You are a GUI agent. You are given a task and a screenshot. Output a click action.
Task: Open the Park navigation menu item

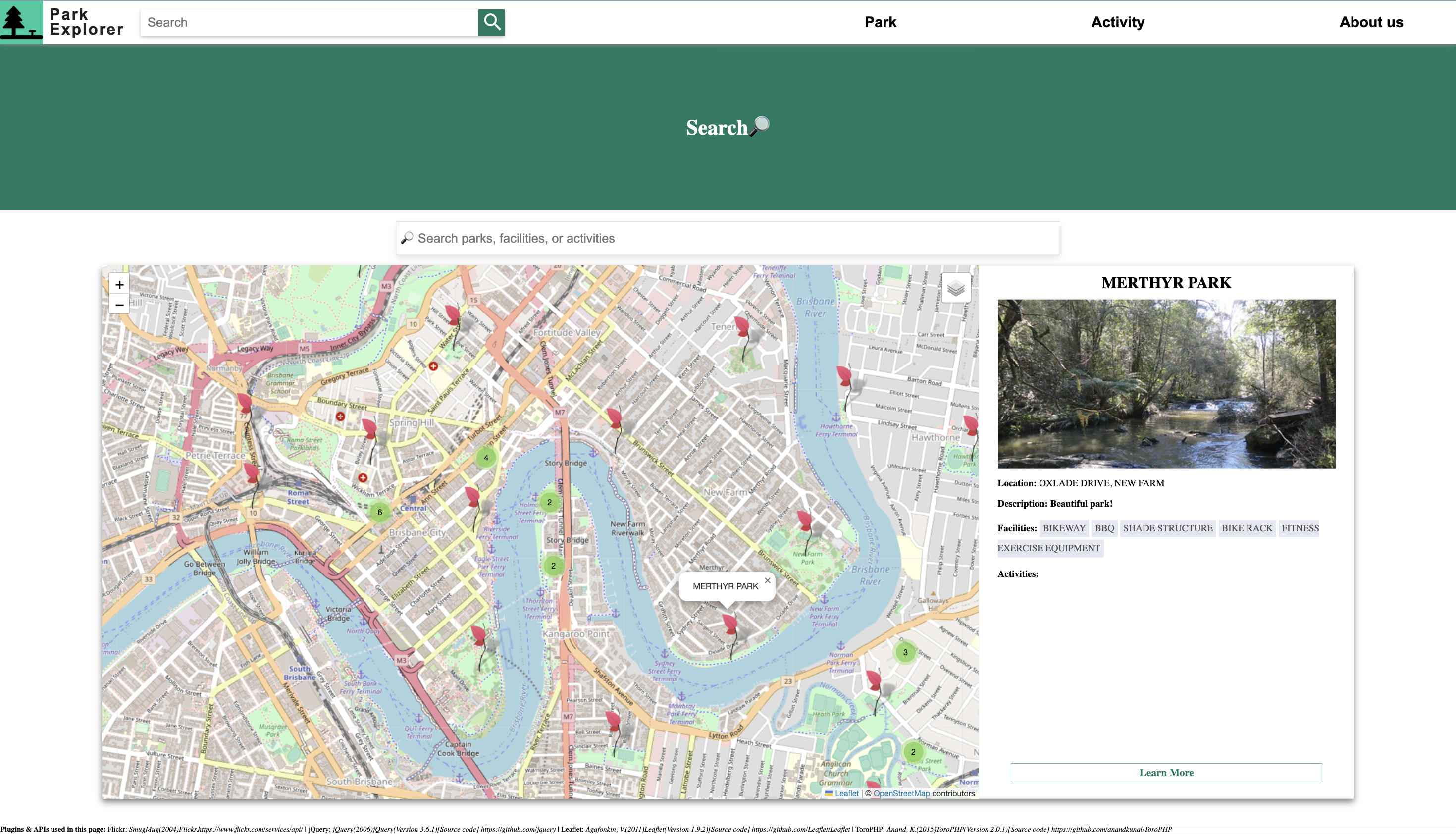pyautogui.click(x=881, y=22)
